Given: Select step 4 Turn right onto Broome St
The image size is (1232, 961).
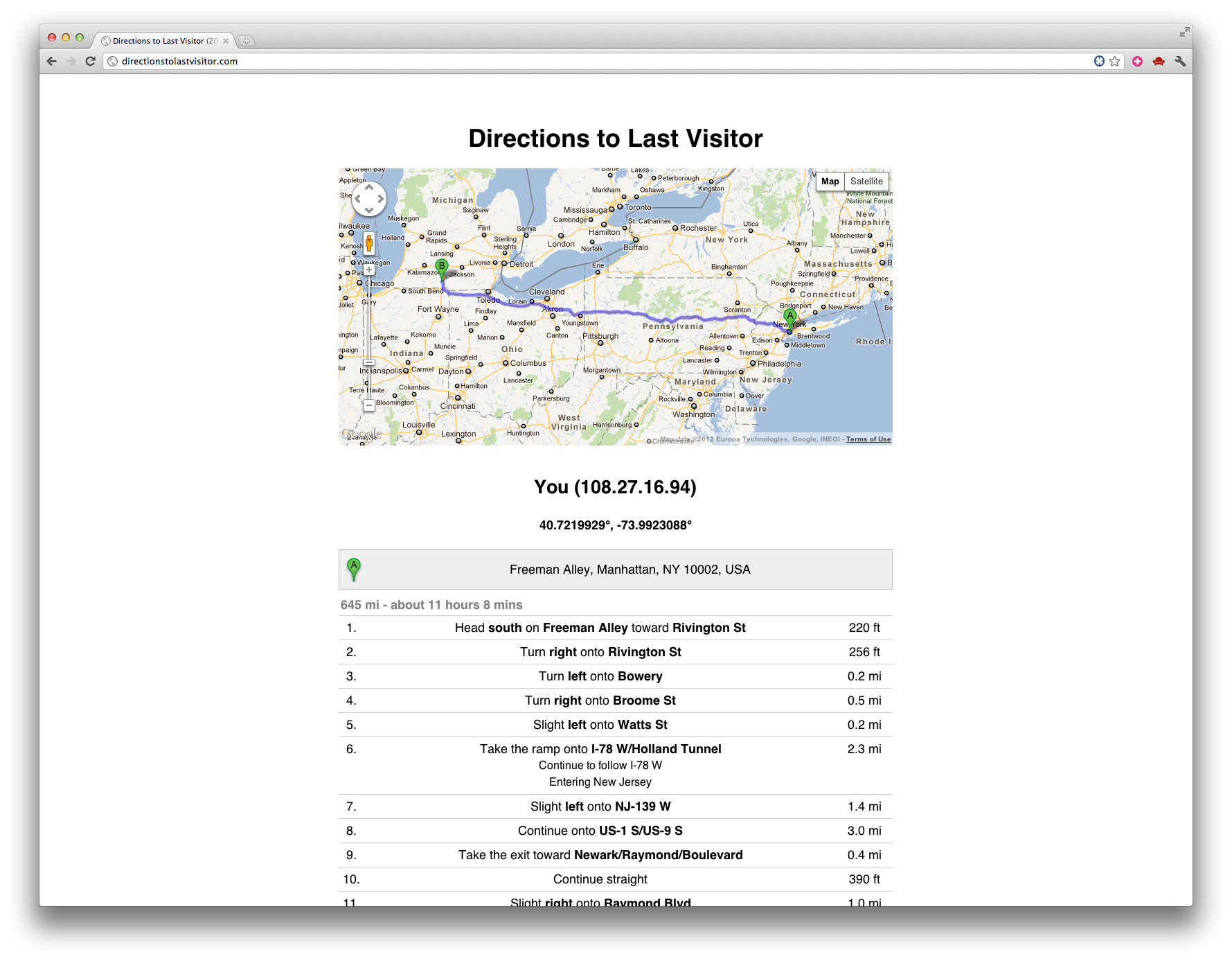Looking at the screenshot, I should click(x=615, y=700).
